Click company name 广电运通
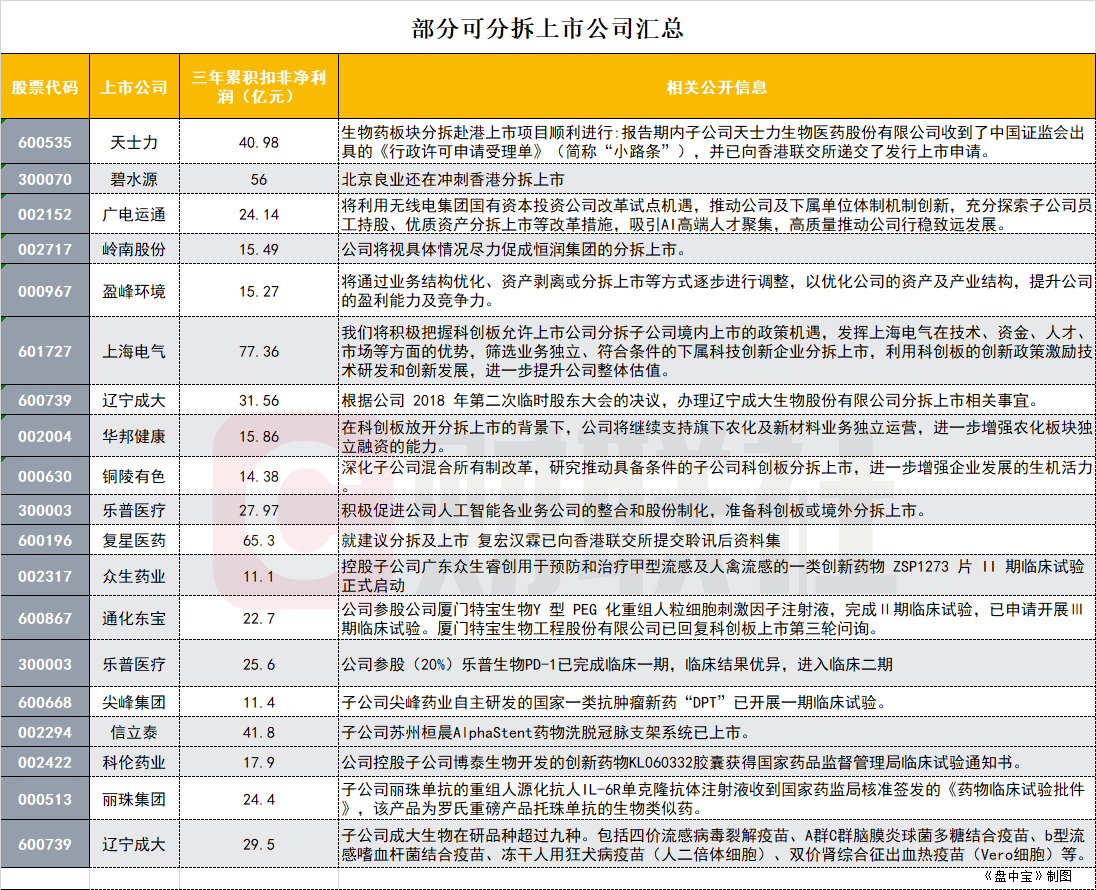Screen dimensions: 1096x890 [134, 214]
